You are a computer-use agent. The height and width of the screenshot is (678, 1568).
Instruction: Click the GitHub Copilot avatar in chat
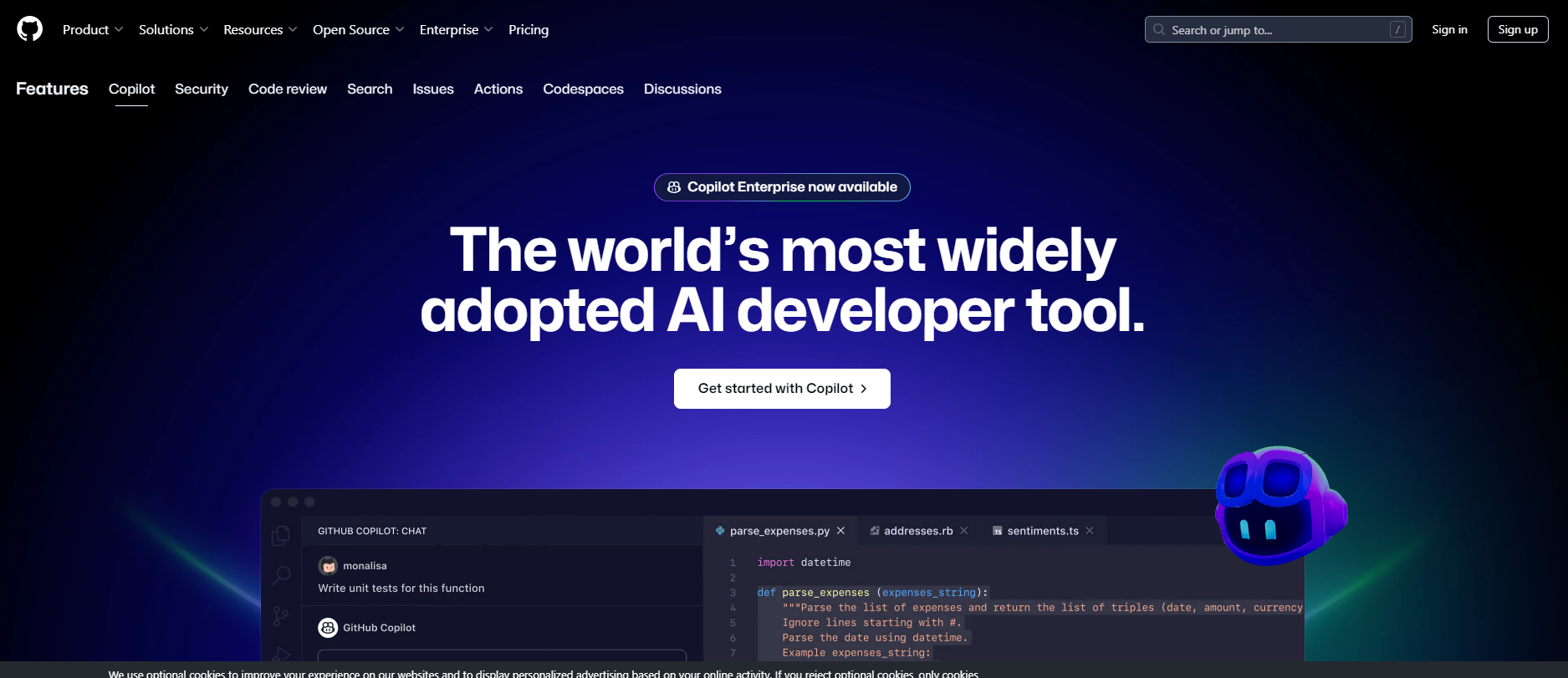[328, 627]
